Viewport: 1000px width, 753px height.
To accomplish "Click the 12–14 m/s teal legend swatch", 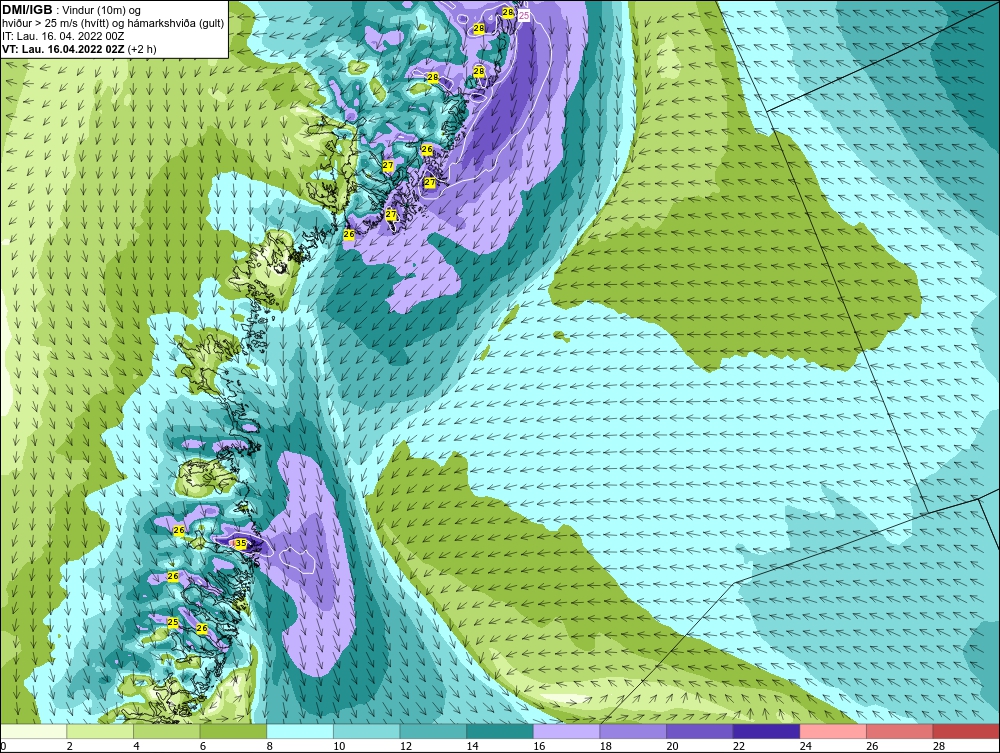I will coord(433,731).
